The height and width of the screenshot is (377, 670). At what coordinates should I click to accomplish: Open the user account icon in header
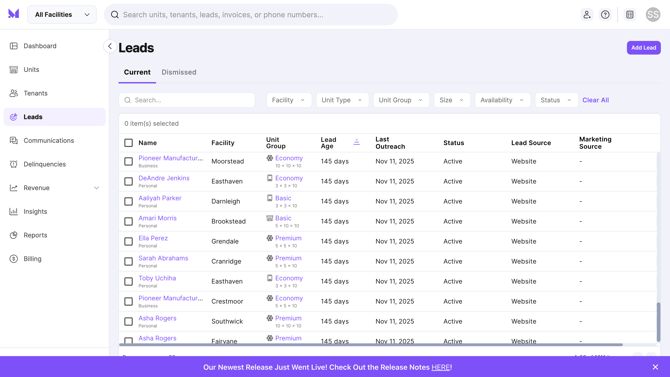[x=587, y=15]
